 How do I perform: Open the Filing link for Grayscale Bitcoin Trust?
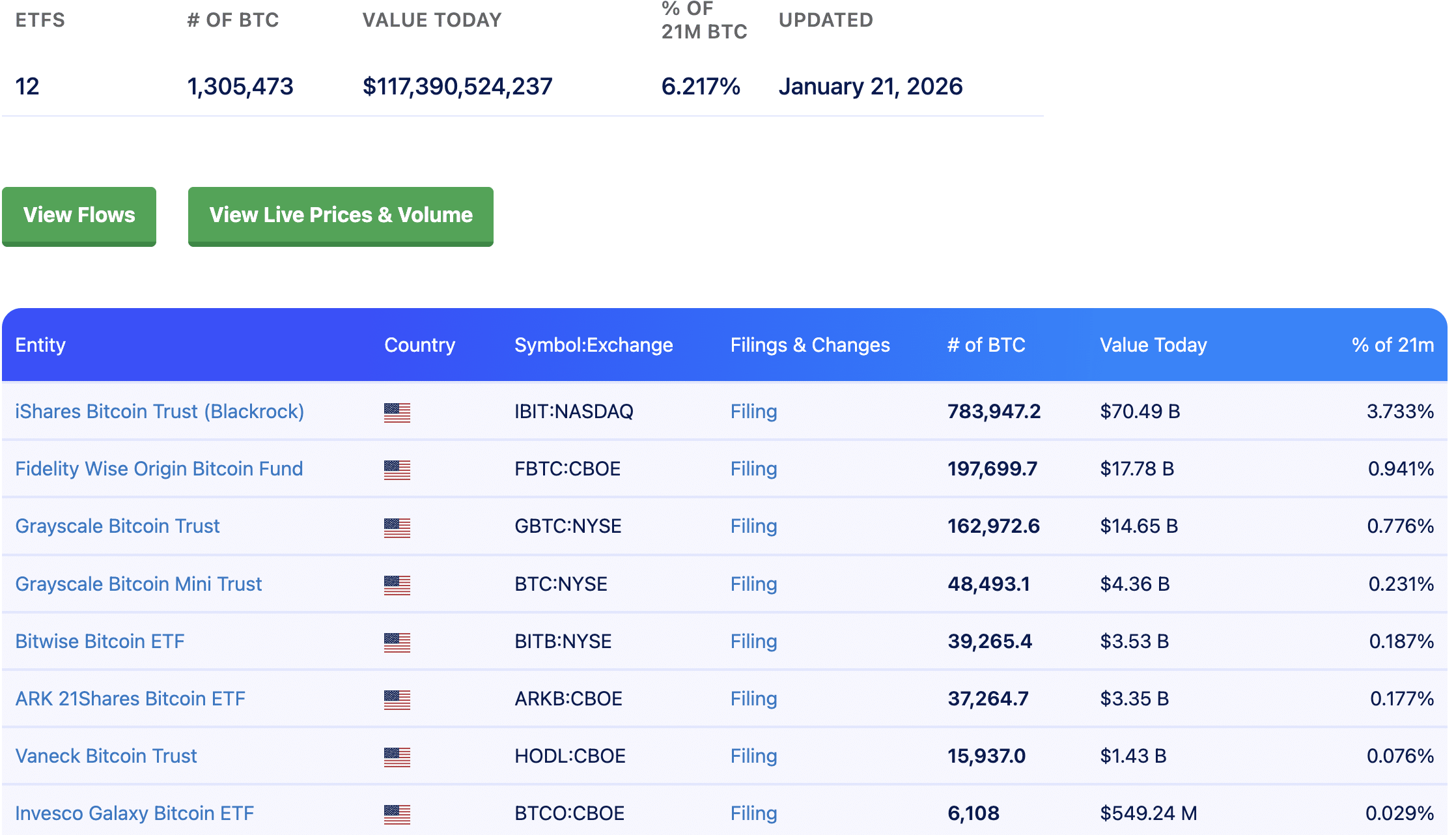tap(753, 526)
